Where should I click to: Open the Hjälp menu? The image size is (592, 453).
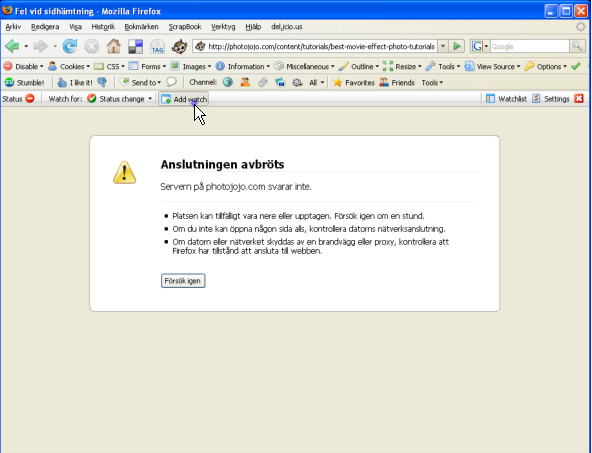pyautogui.click(x=253, y=27)
